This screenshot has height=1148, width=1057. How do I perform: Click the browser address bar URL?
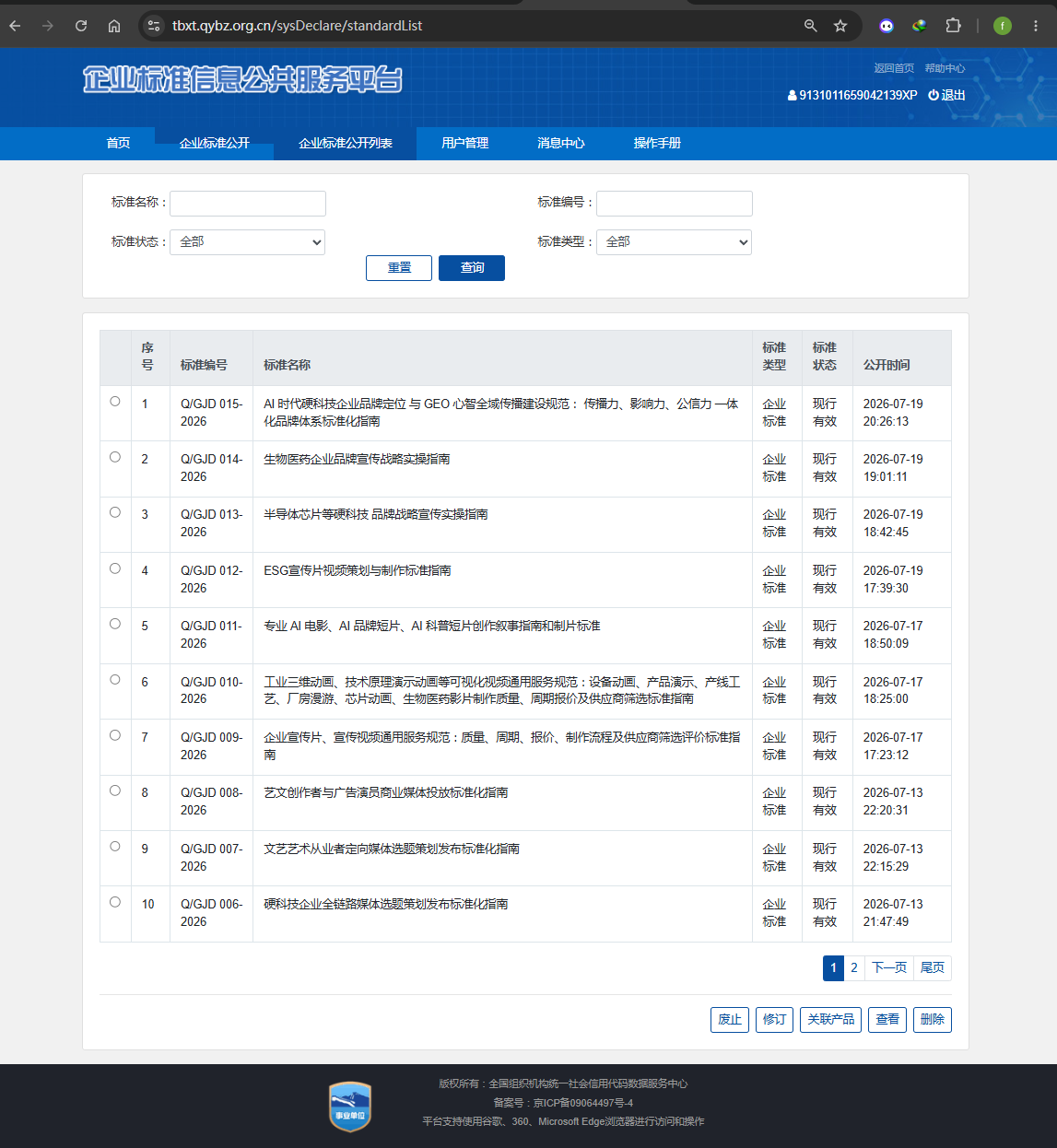(297, 26)
